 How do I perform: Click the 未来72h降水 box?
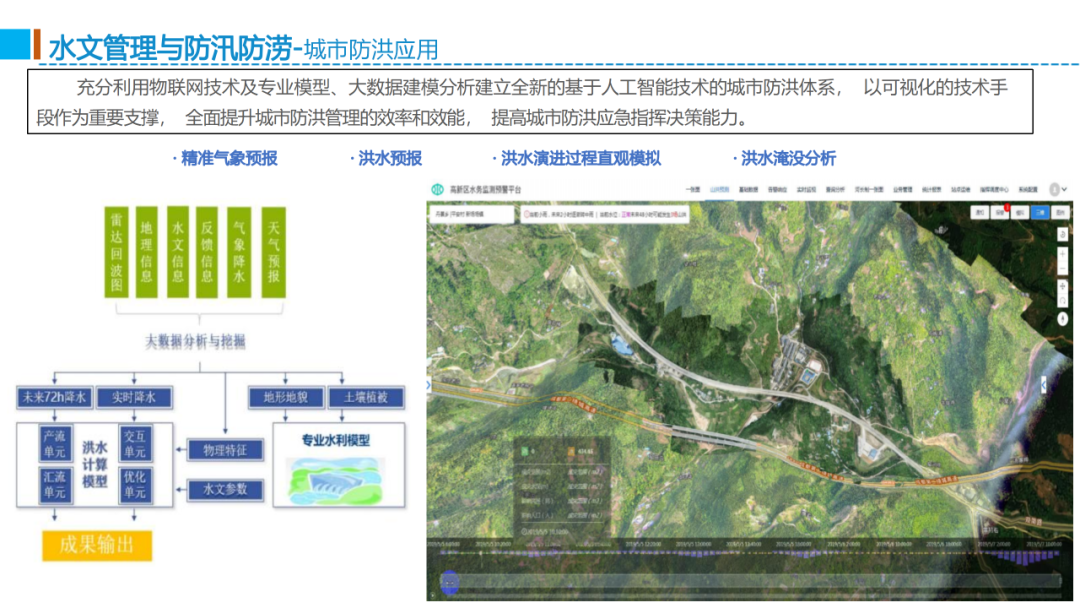click(54, 397)
